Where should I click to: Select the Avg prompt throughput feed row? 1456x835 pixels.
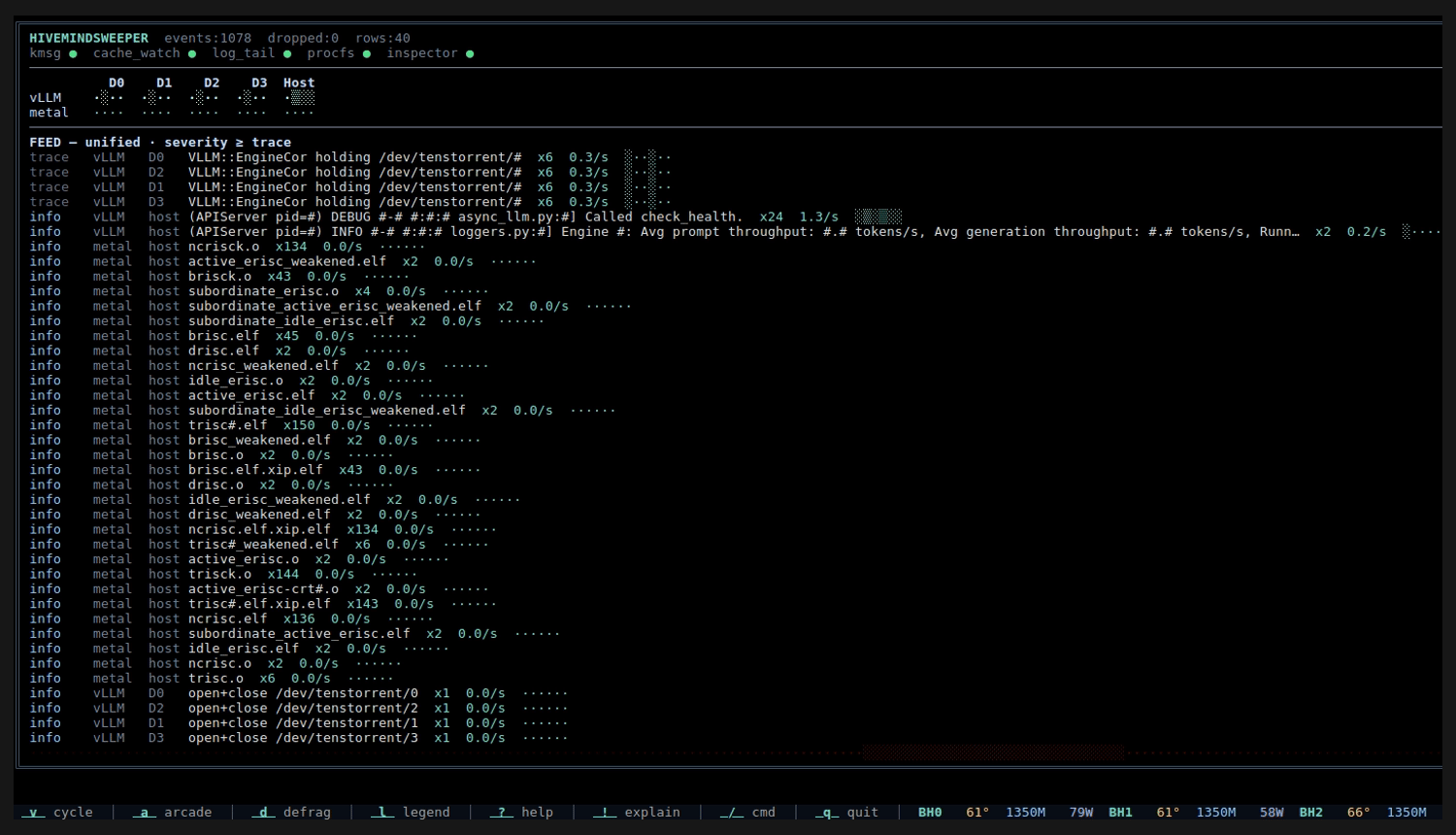coord(735,231)
